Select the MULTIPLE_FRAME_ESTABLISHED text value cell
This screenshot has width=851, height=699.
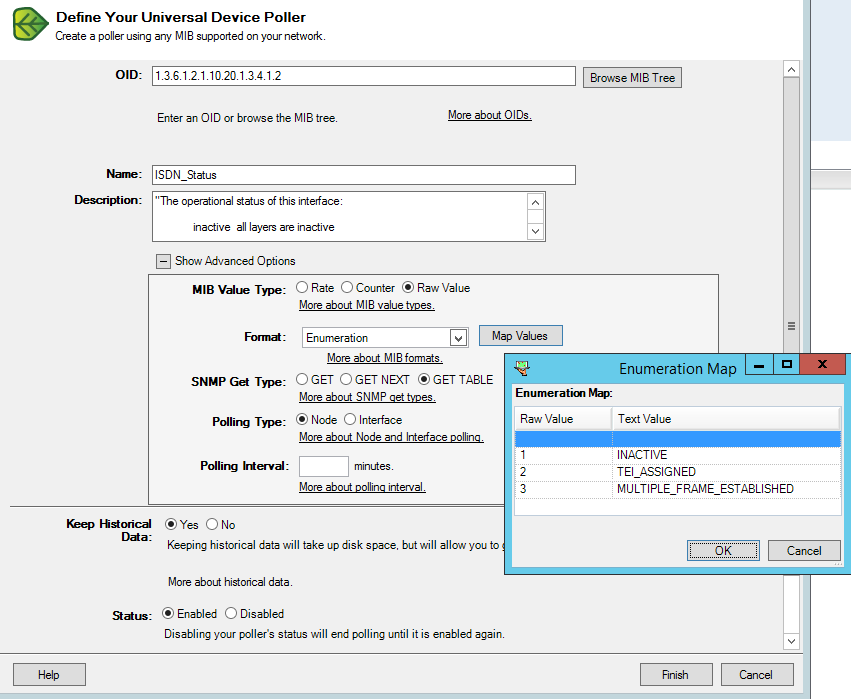point(727,488)
